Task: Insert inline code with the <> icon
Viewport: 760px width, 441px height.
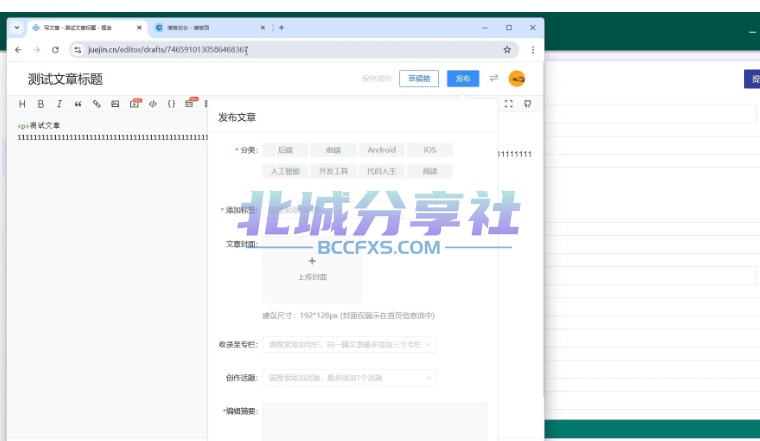Action: 153,104
